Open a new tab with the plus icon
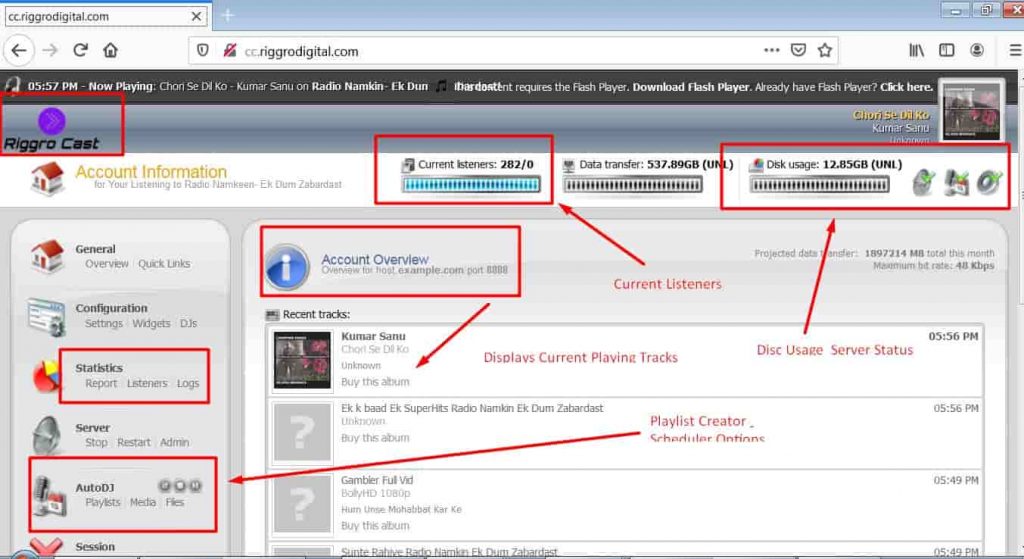 (227, 15)
